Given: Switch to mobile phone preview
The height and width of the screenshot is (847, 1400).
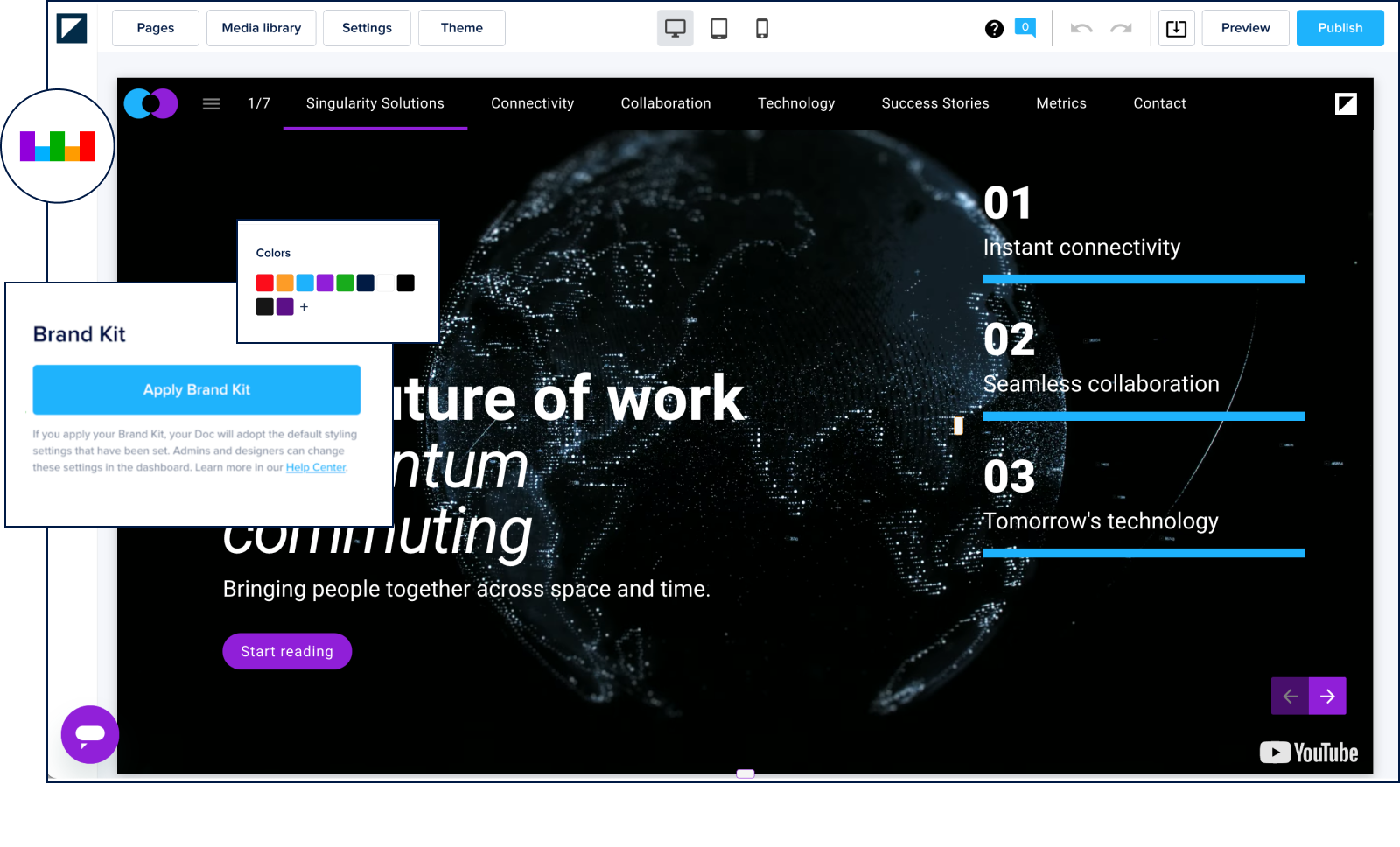Looking at the screenshot, I should 762,28.
